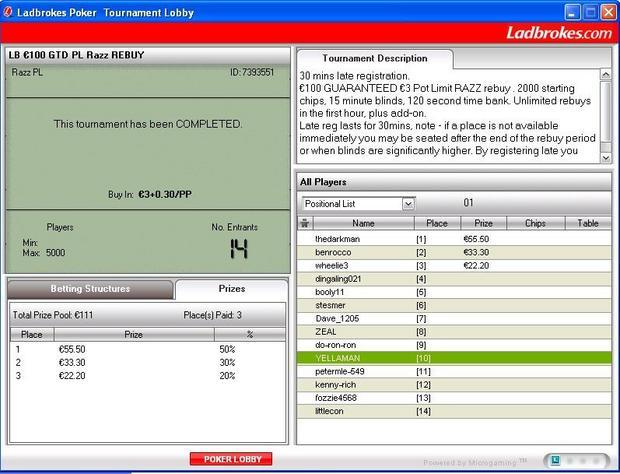620x474 pixels.
Task: Click the Total Prize Pool €111 text
Action: [53, 315]
